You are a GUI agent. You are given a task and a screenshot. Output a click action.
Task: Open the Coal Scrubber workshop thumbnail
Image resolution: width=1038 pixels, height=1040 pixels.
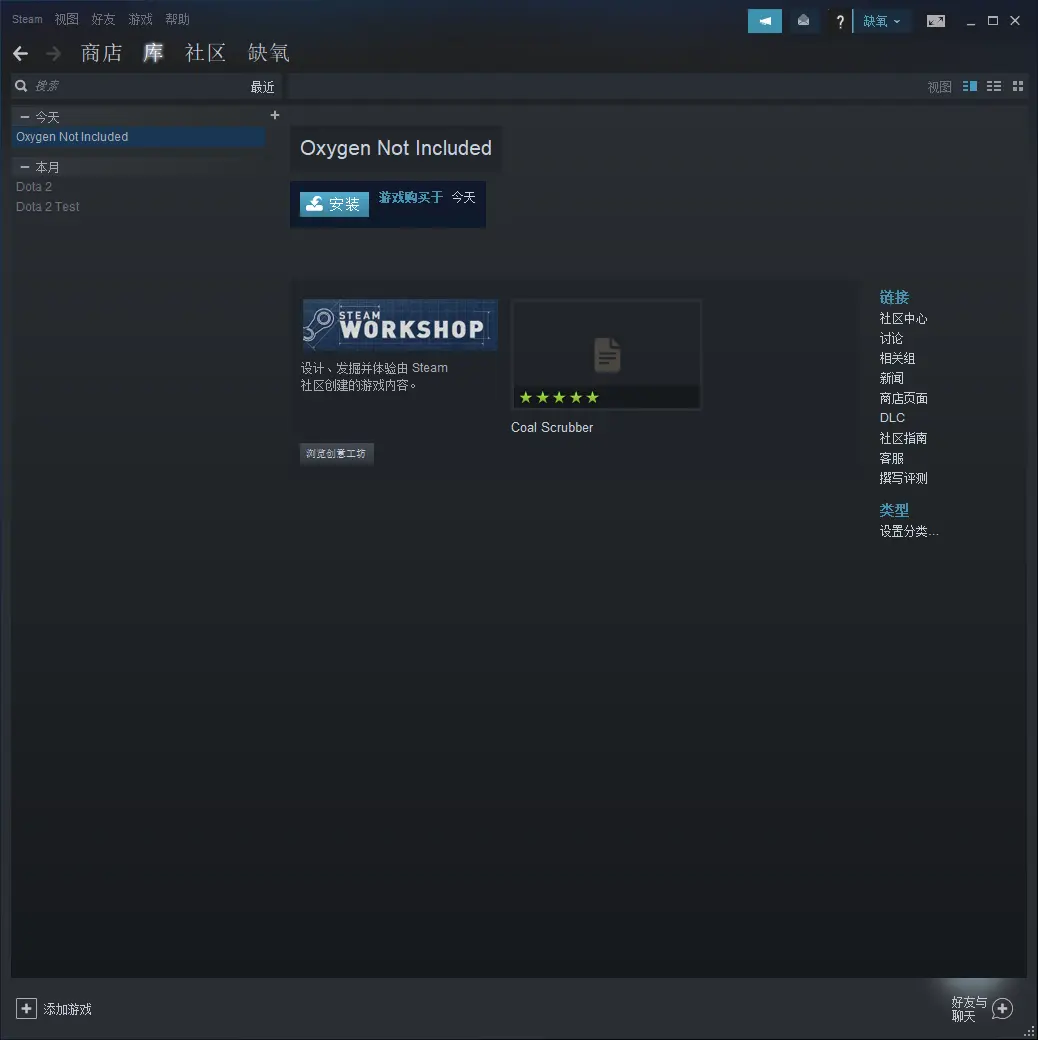coord(606,354)
